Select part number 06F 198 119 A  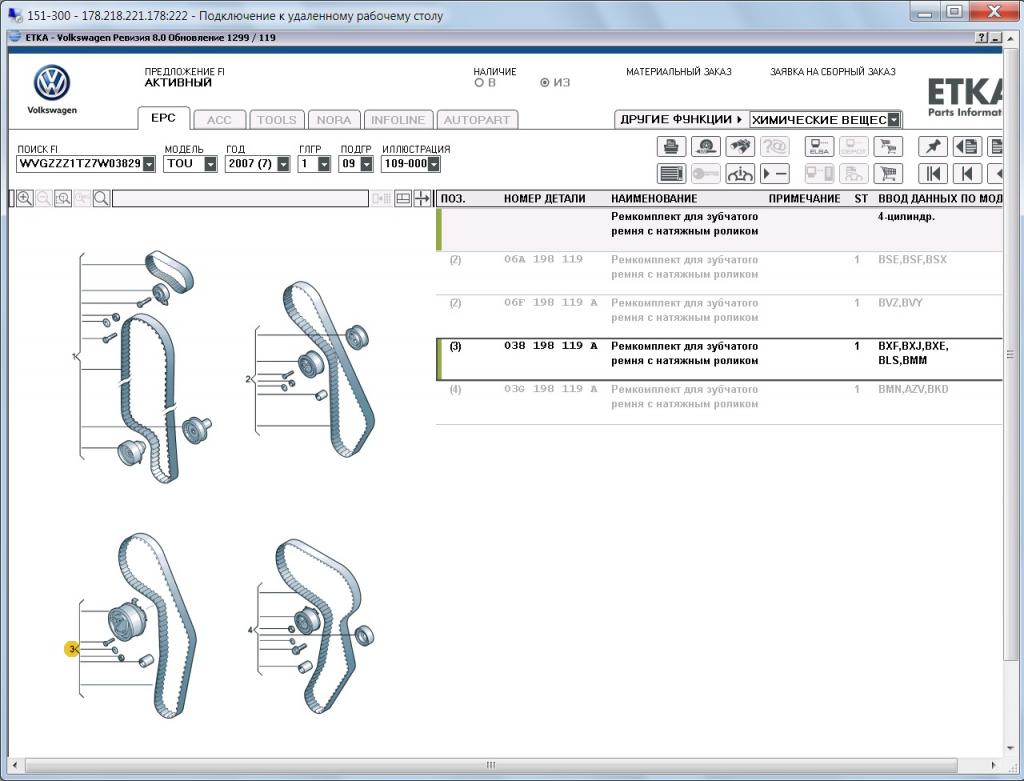click(551, 302)
